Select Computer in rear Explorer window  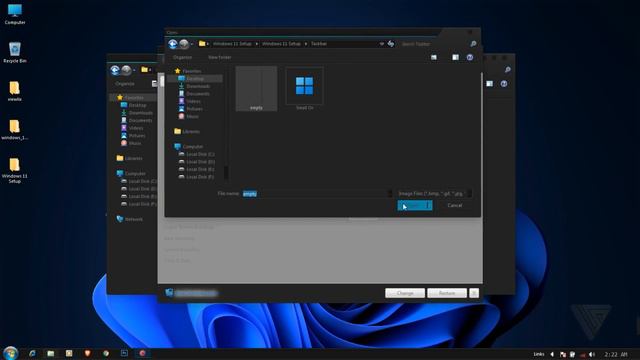coord(131,173)
